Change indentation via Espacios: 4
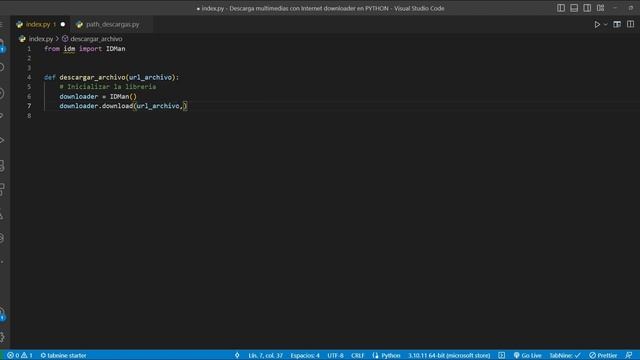The width and height of the screenshot is (640, 360). [305, 355]
